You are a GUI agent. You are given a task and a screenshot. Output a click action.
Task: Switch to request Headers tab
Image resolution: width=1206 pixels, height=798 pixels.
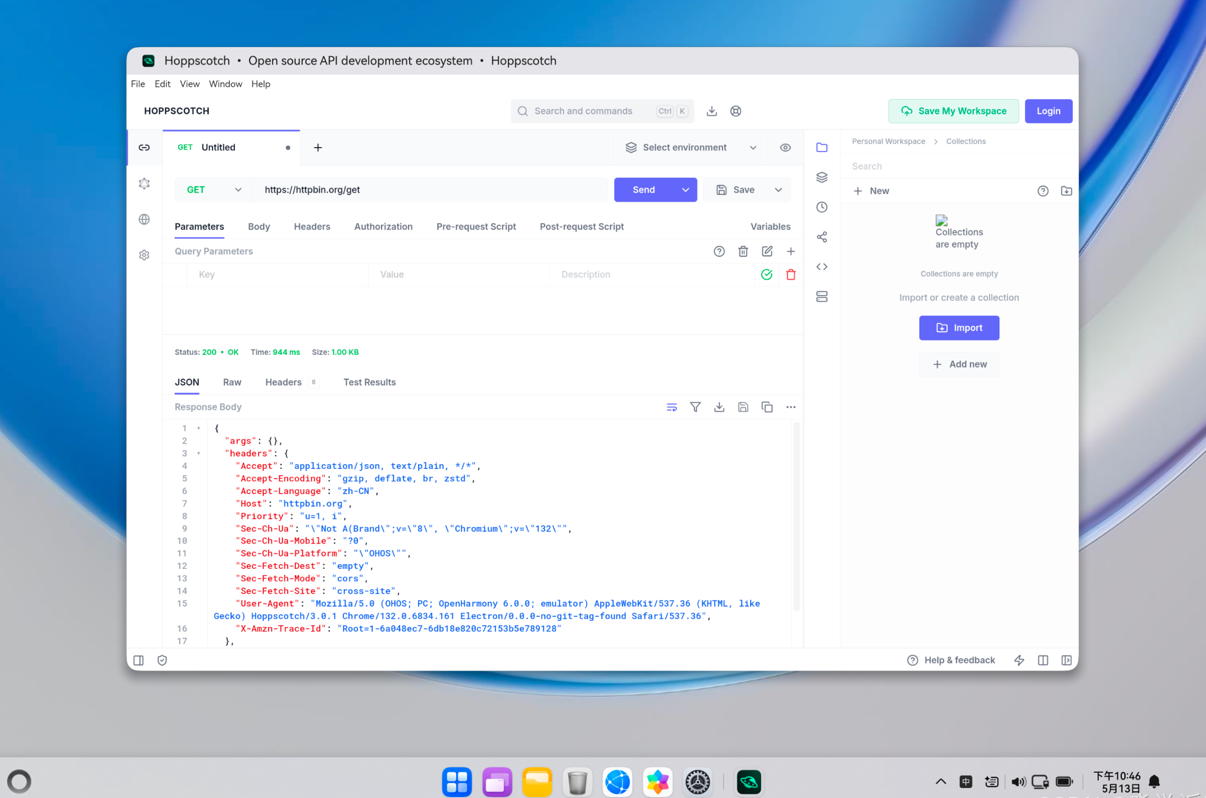[x=312, y=227]
